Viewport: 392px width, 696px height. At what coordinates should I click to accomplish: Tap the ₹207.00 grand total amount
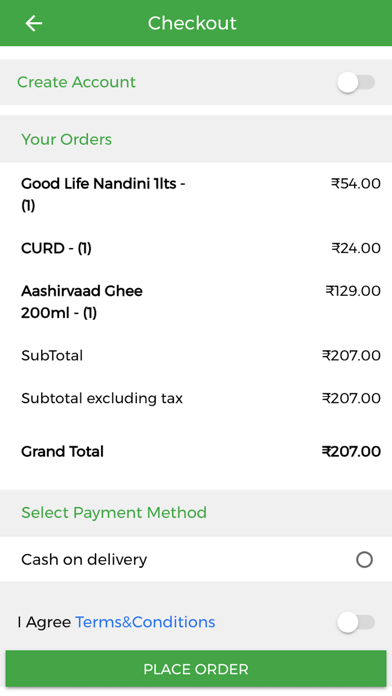pos(351,451)
